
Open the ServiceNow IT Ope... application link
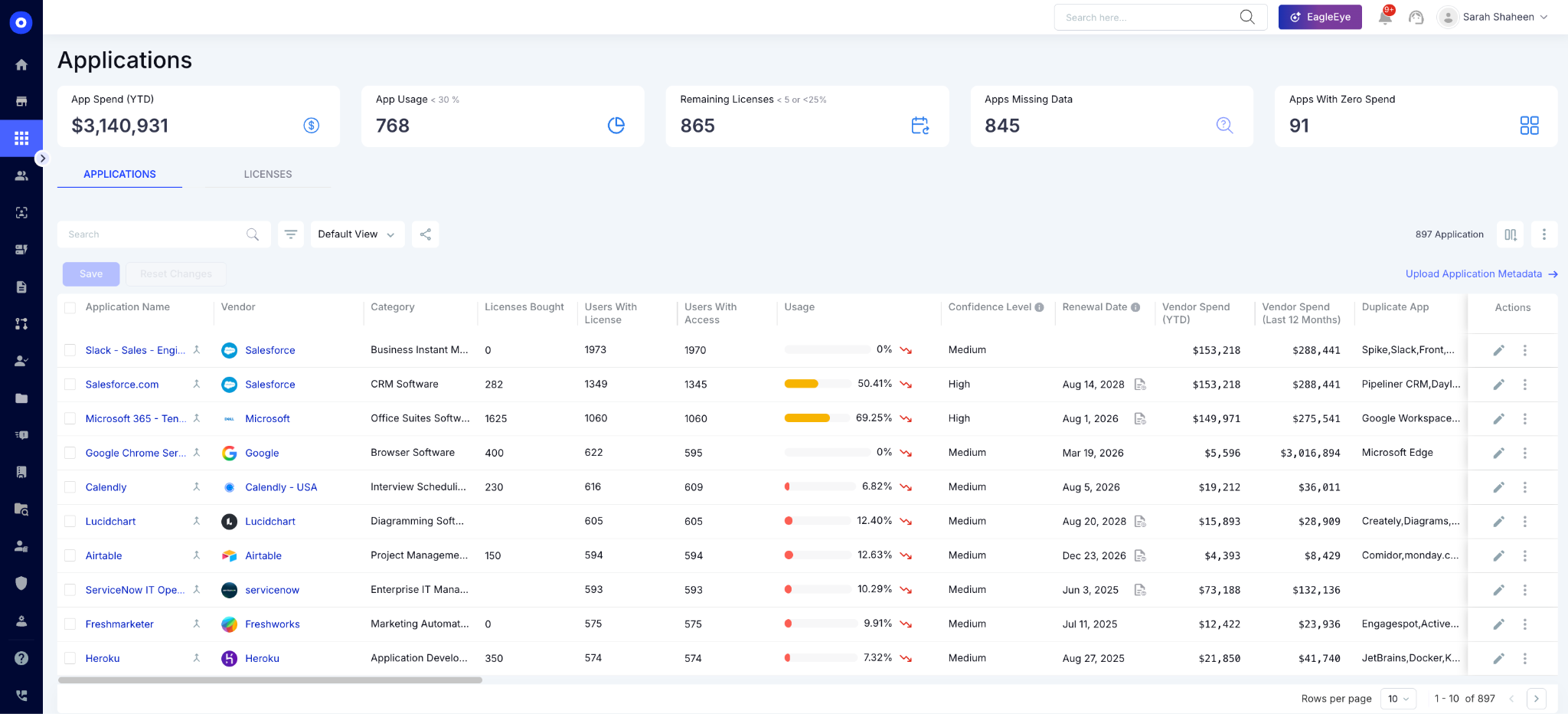click(x=136, y=590)
